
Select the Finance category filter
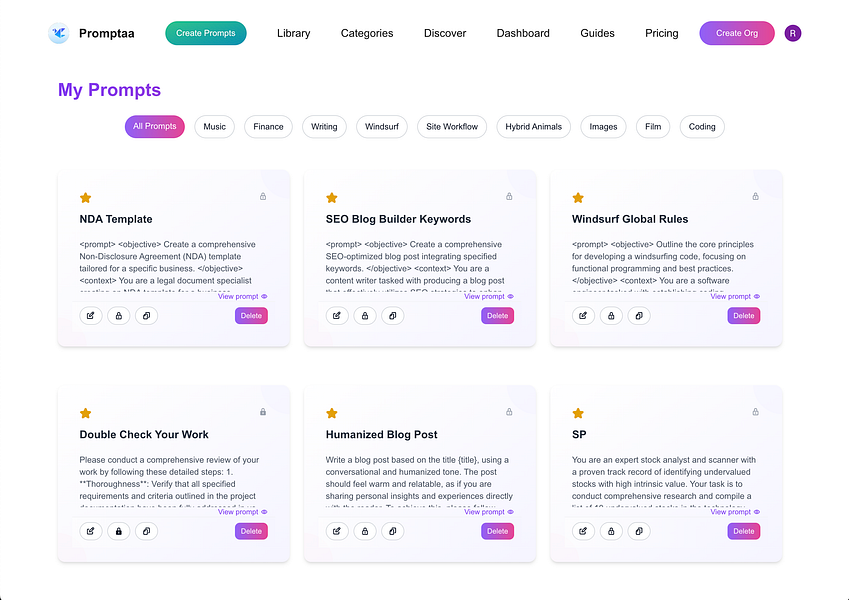pyautogui.click(x=268, y=127)
